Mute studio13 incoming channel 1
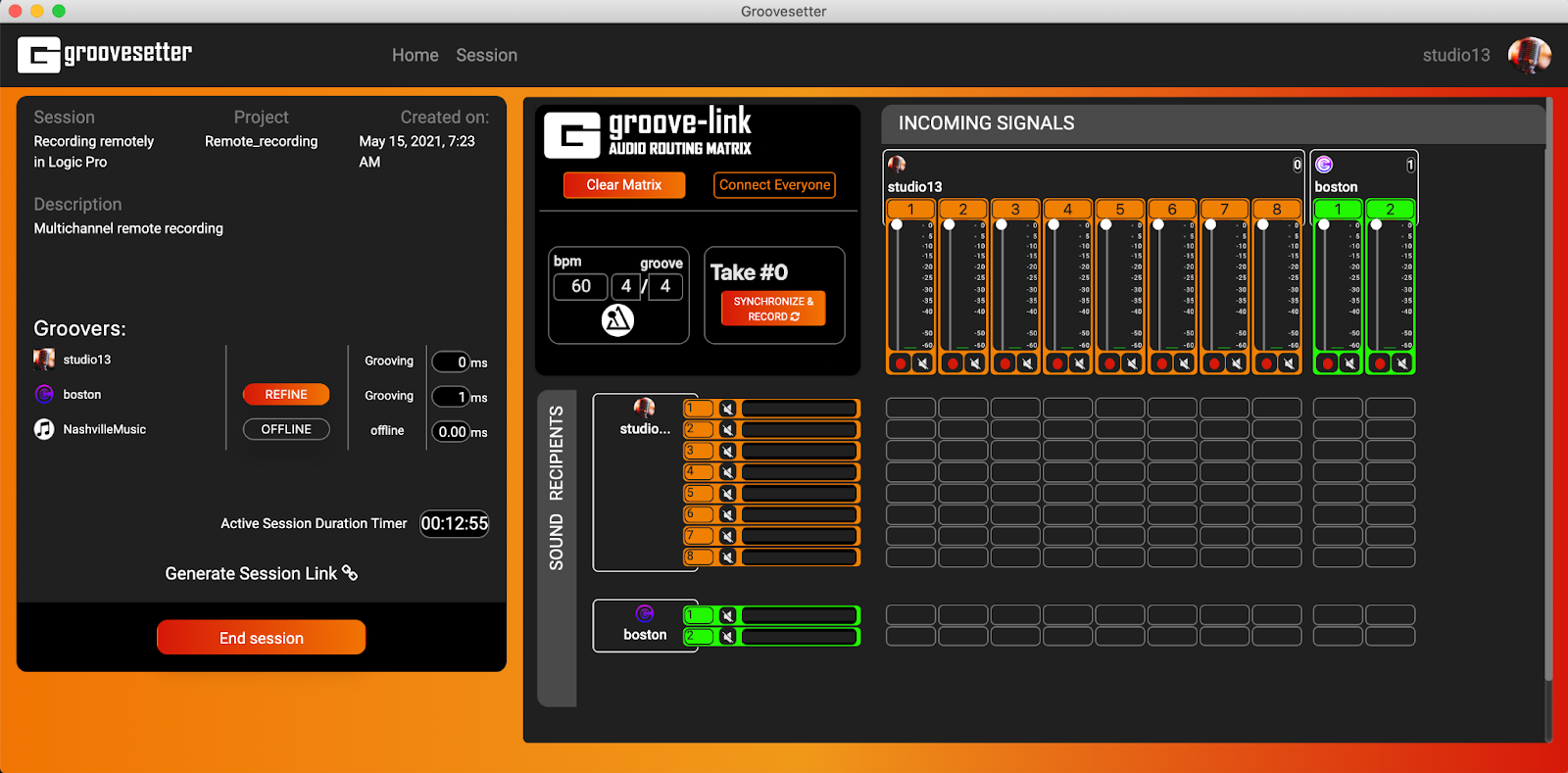This screenshot has height=773, width=1568. click(922, 363)
